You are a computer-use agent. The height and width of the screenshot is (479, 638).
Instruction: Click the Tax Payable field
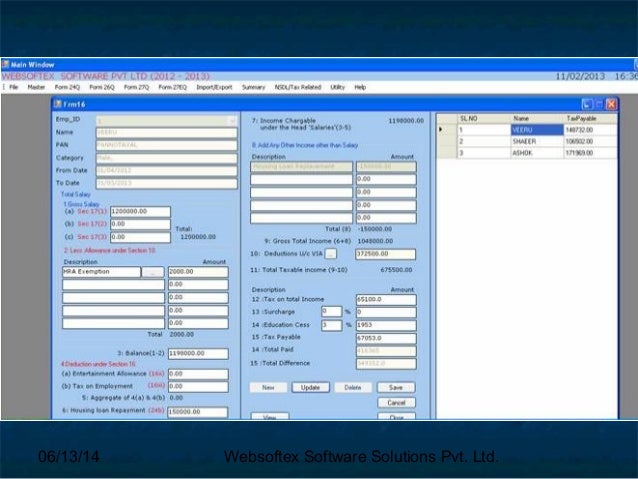click(386, 338)
